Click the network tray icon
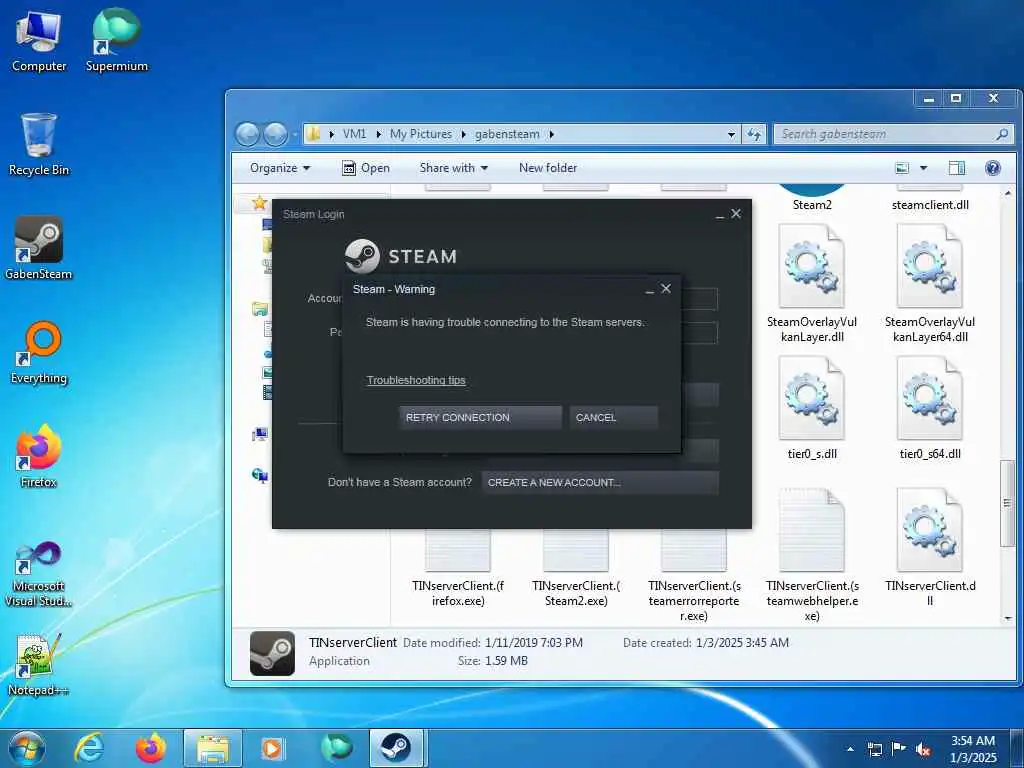 874,749
